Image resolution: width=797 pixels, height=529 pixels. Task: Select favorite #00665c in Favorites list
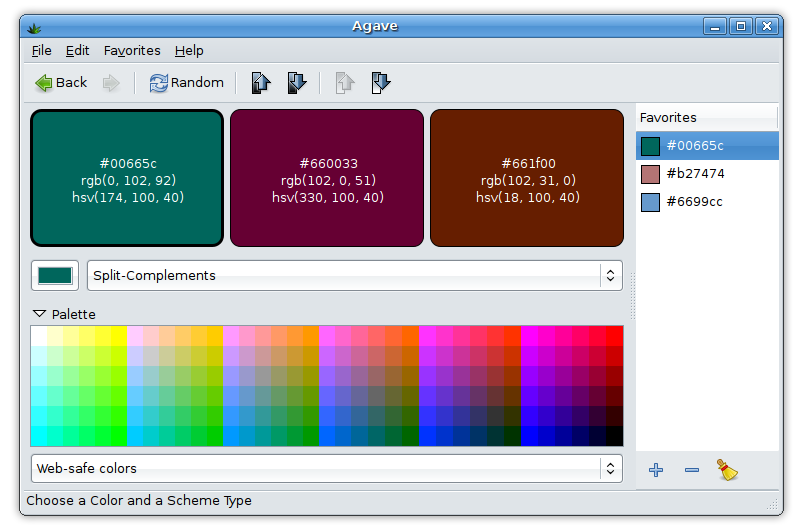point(707,146)
